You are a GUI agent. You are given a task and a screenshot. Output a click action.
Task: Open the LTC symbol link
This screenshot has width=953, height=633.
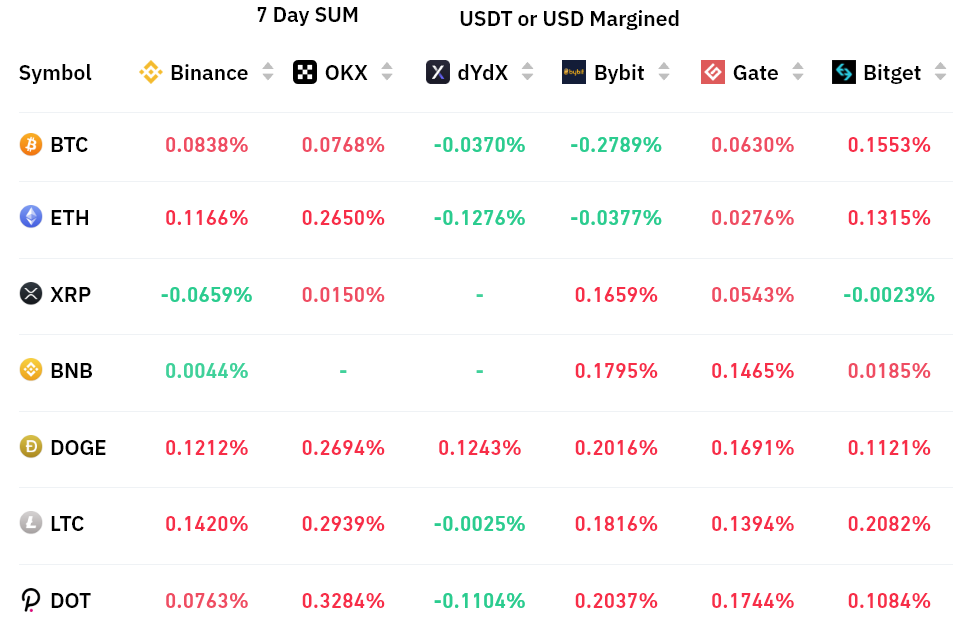(x=67, y=523)
